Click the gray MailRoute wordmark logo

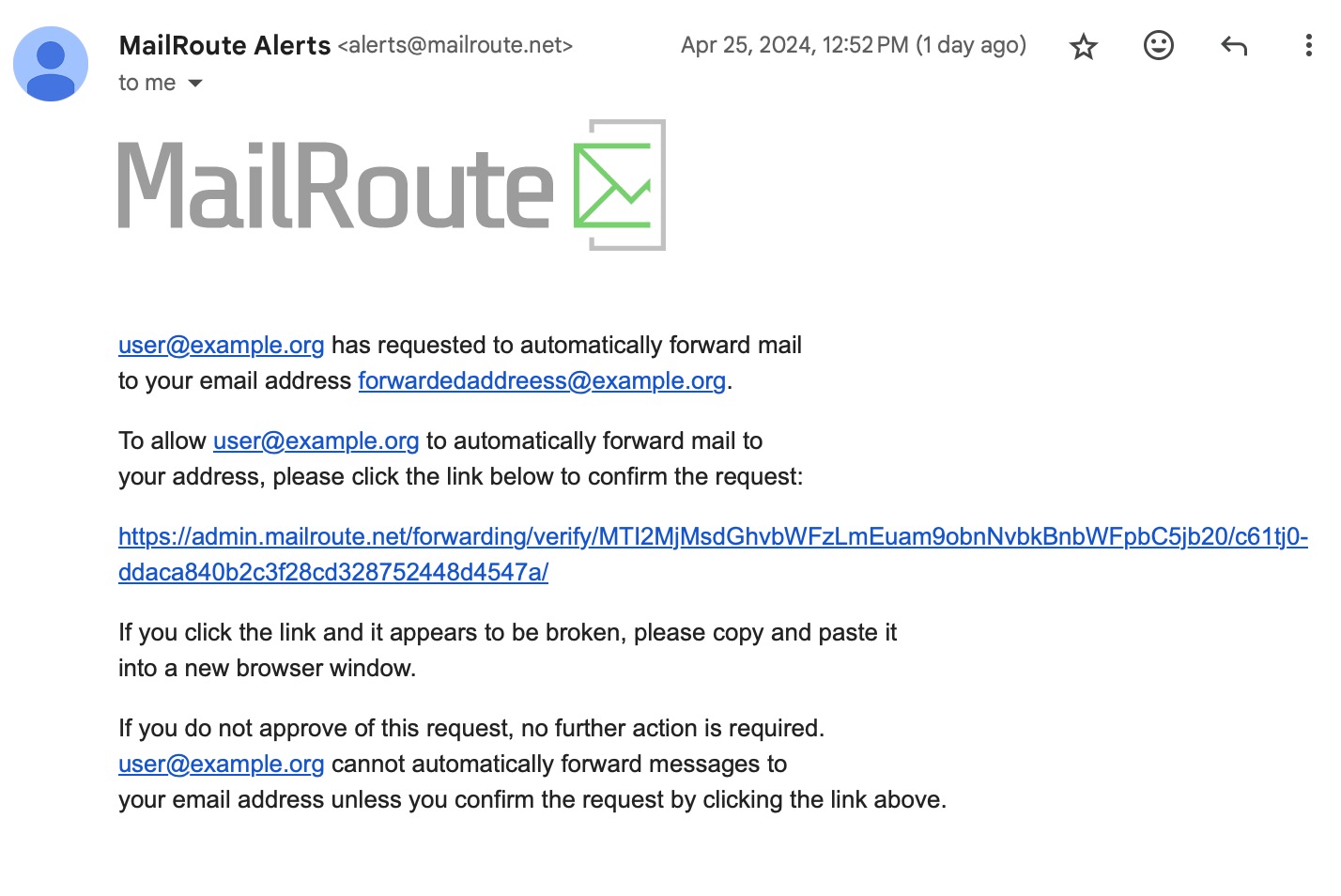pyautogui.click(x=335, y=185)
